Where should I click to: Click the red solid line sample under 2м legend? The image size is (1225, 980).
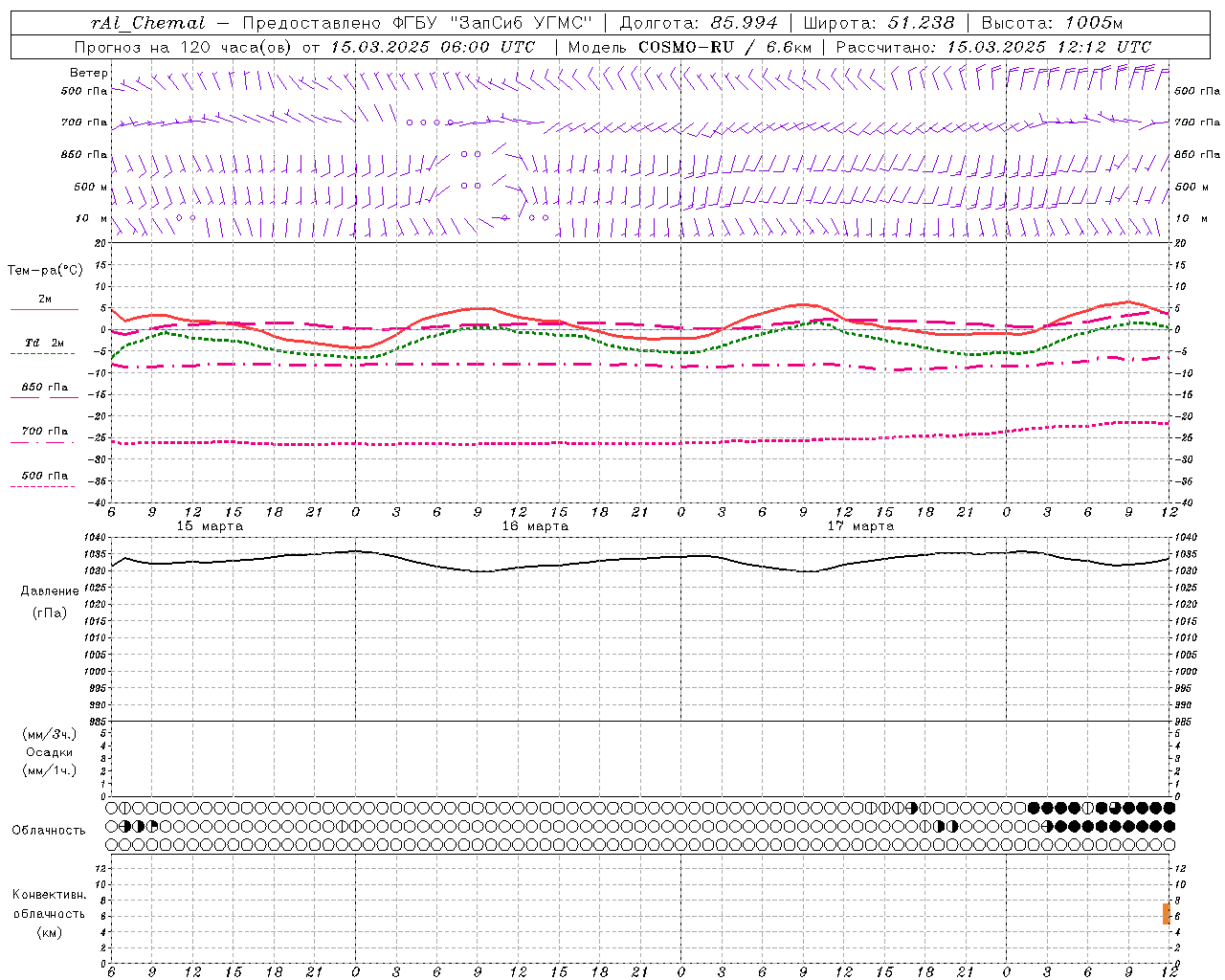coord(44,309)
